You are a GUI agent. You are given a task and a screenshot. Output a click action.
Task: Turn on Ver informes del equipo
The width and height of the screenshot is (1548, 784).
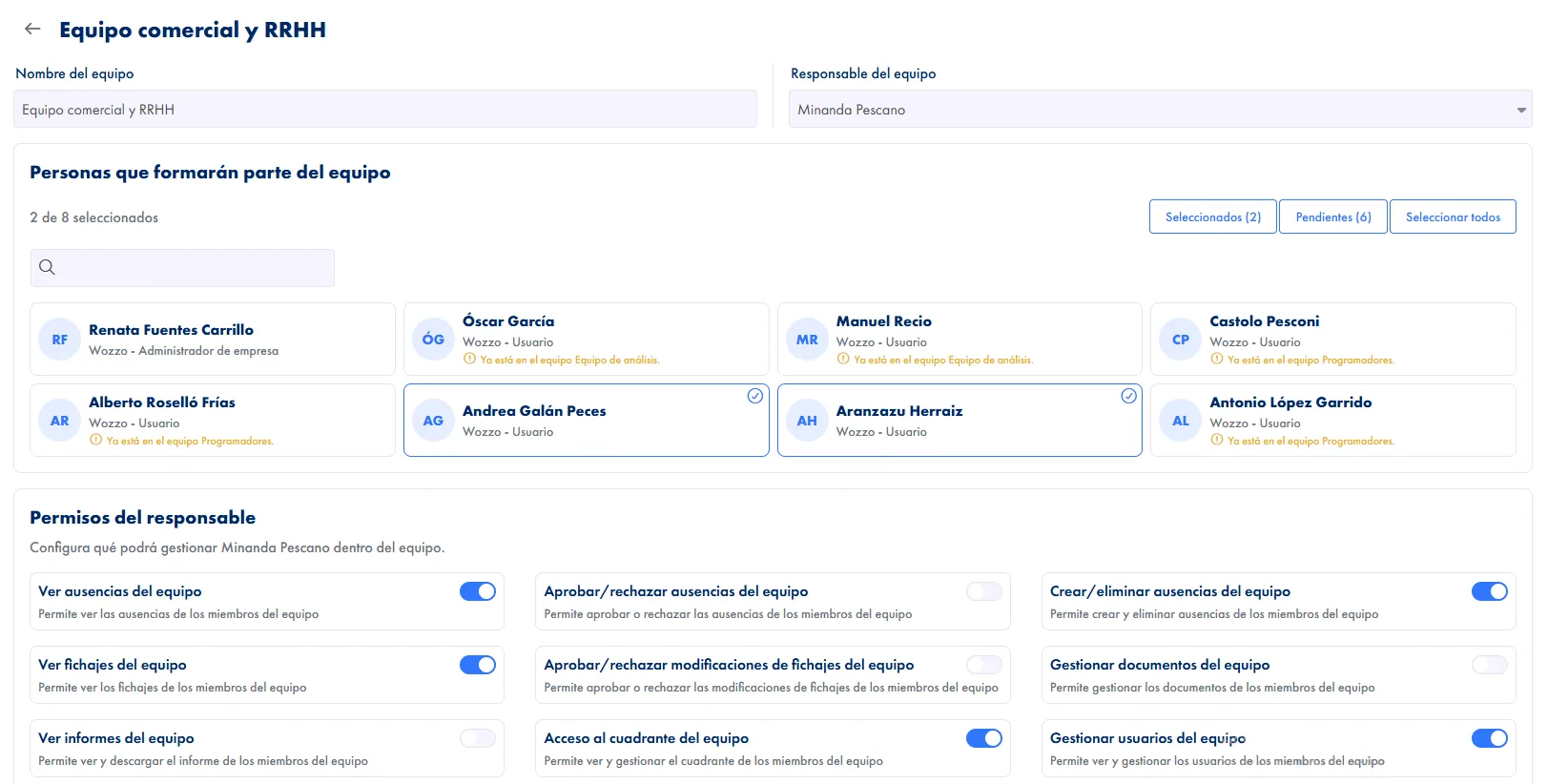coord(478,738)
